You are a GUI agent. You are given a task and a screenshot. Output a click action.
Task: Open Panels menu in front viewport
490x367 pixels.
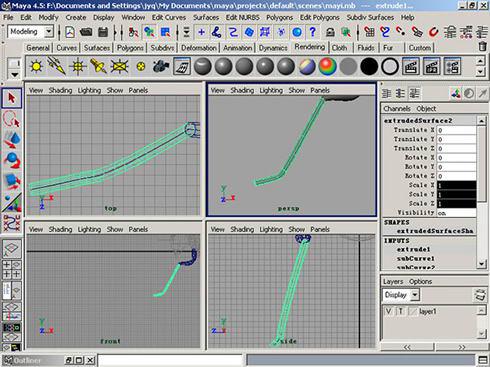point(138,229)
